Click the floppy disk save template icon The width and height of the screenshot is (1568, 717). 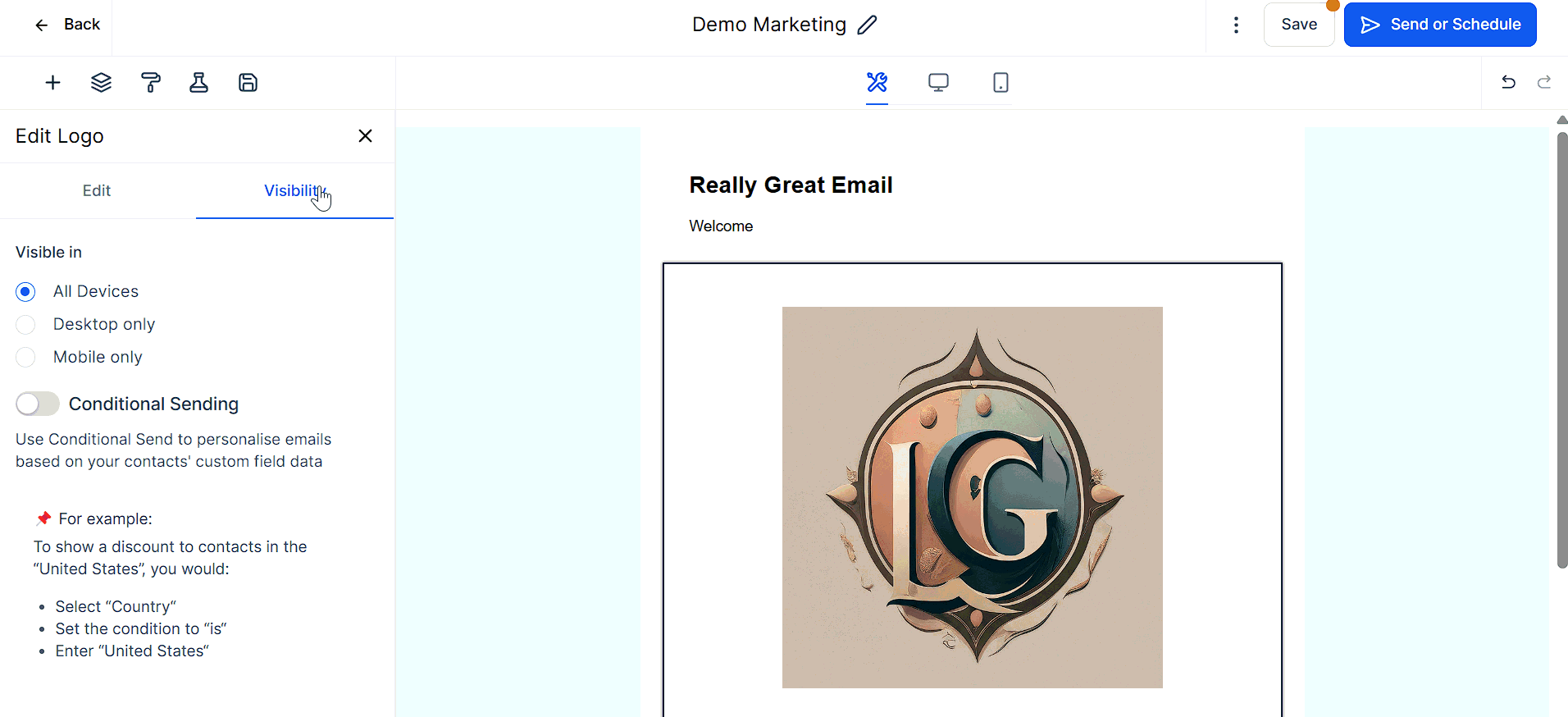pos(248,83)
